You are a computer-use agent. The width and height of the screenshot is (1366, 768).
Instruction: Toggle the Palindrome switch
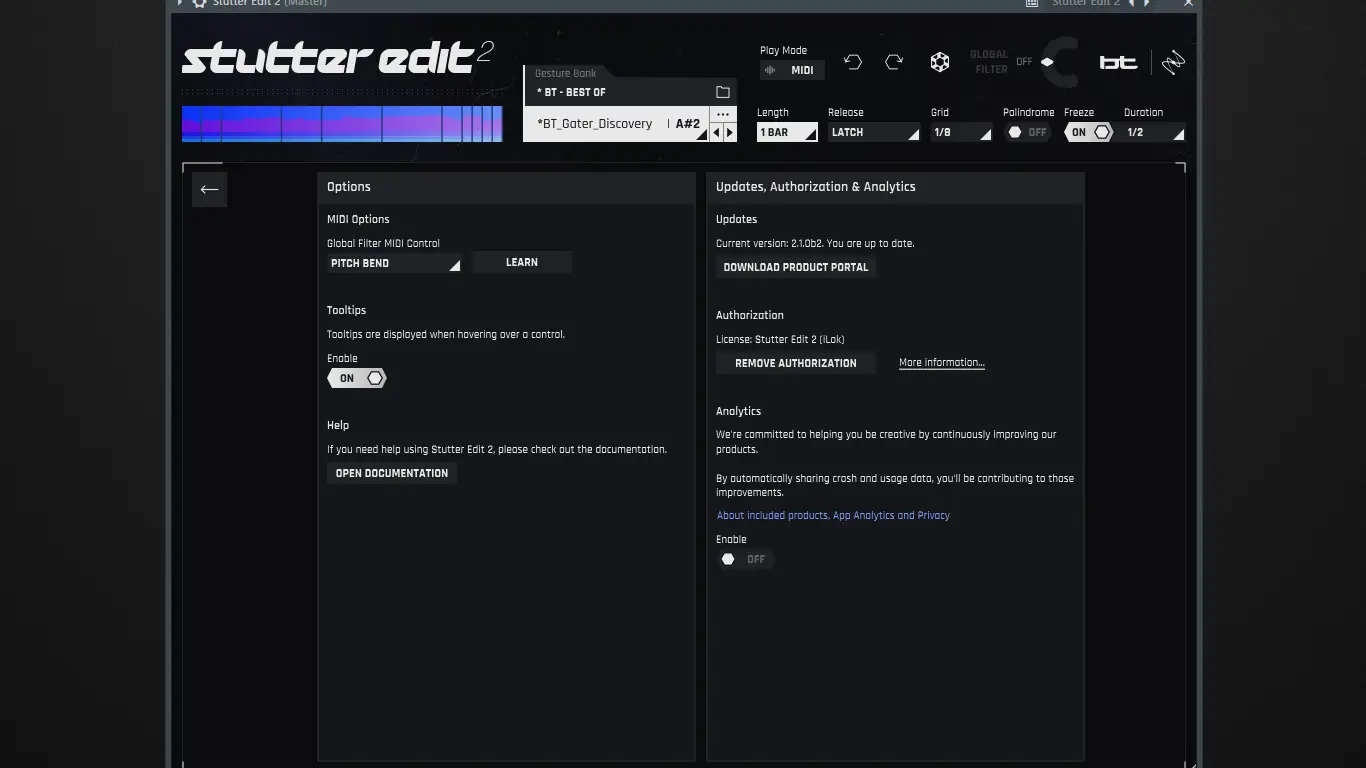click(x=1027, y=132)
